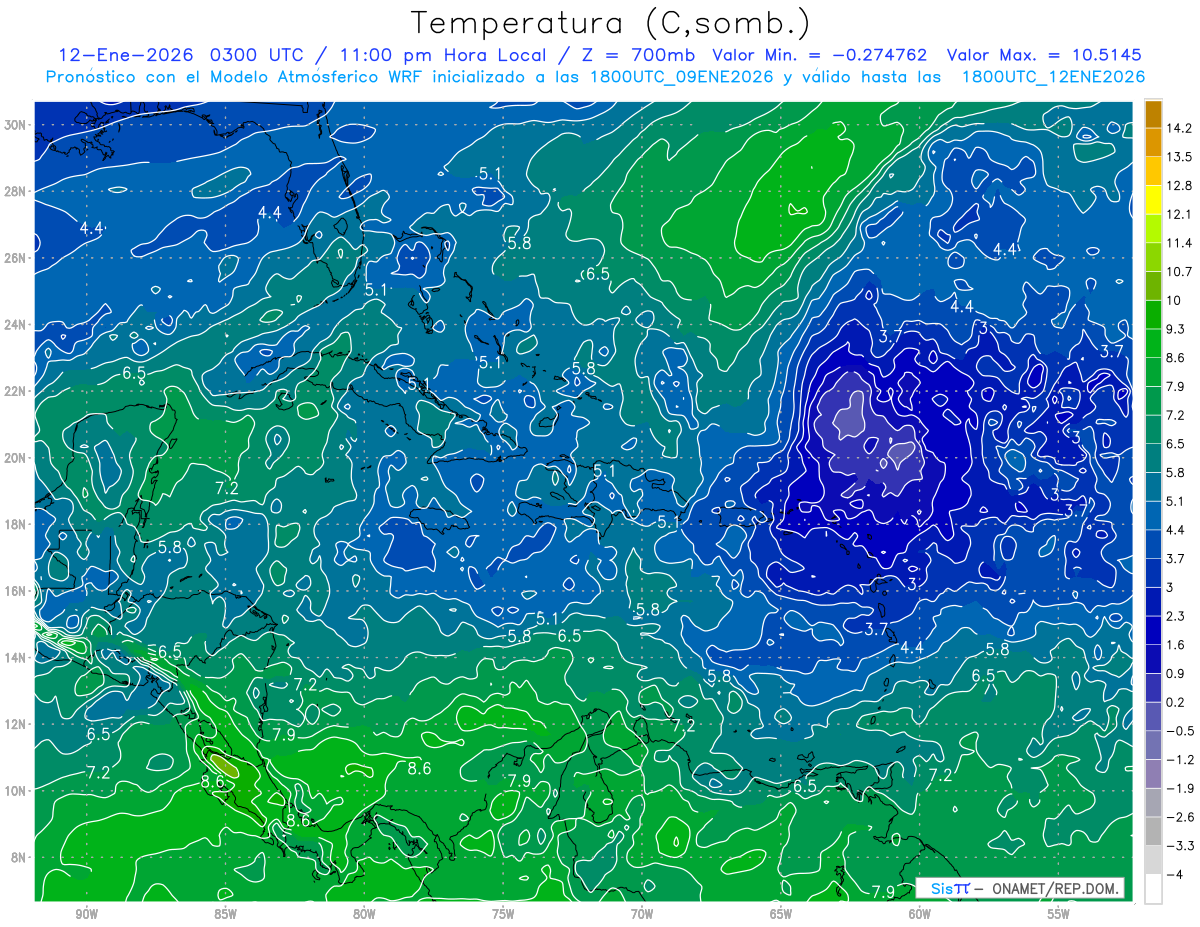The width and height of the screenshot is (1200, 927).
Task: Click the 85W longitude axis label
Action: click(x=225, y=914)
